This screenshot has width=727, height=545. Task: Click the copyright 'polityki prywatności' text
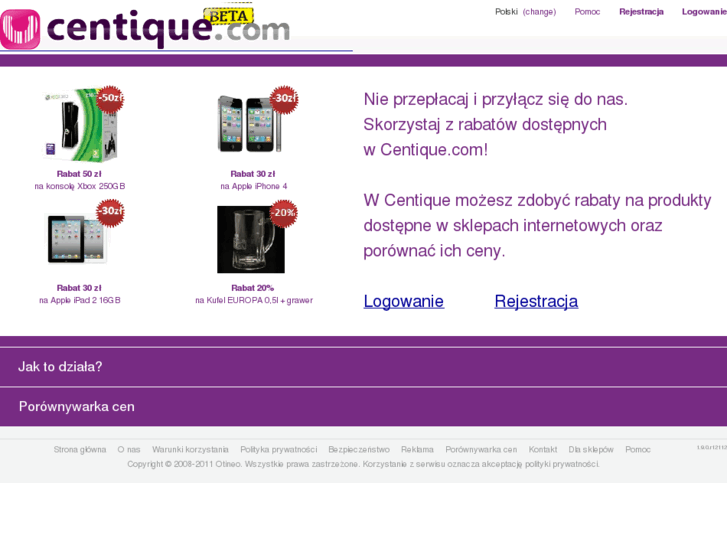[x=562, y=464]
